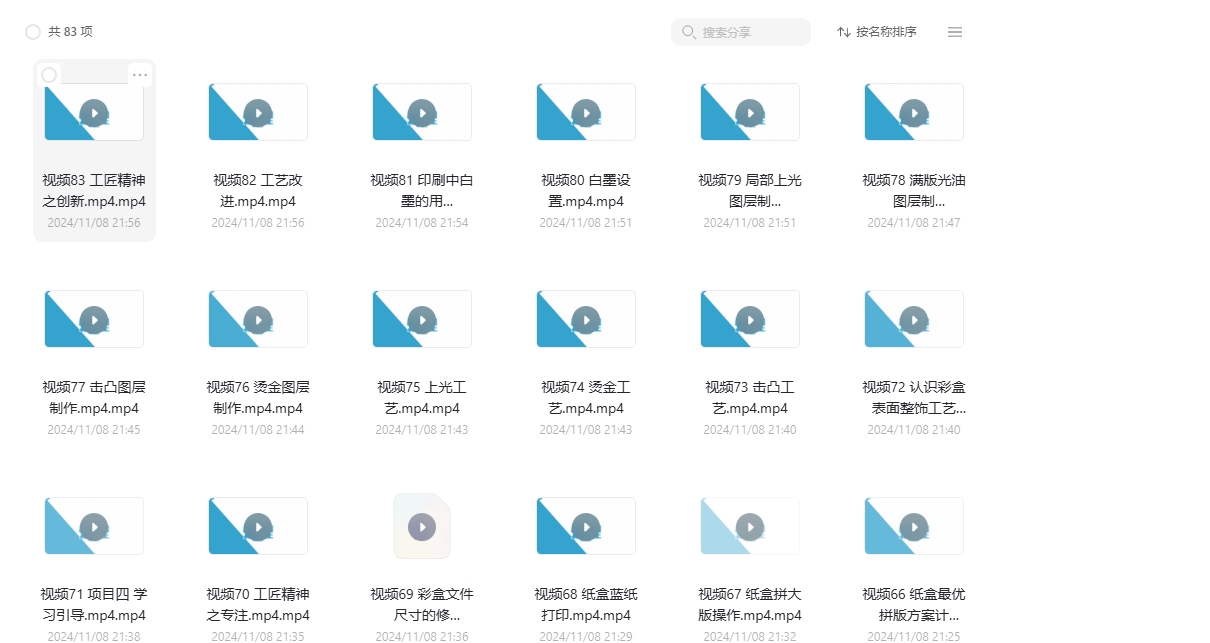The width and height of the screenshot is (1210, 643).
Task: Click the 视频71 项目四学习引导 thumbnail
Action: point(93,526)
